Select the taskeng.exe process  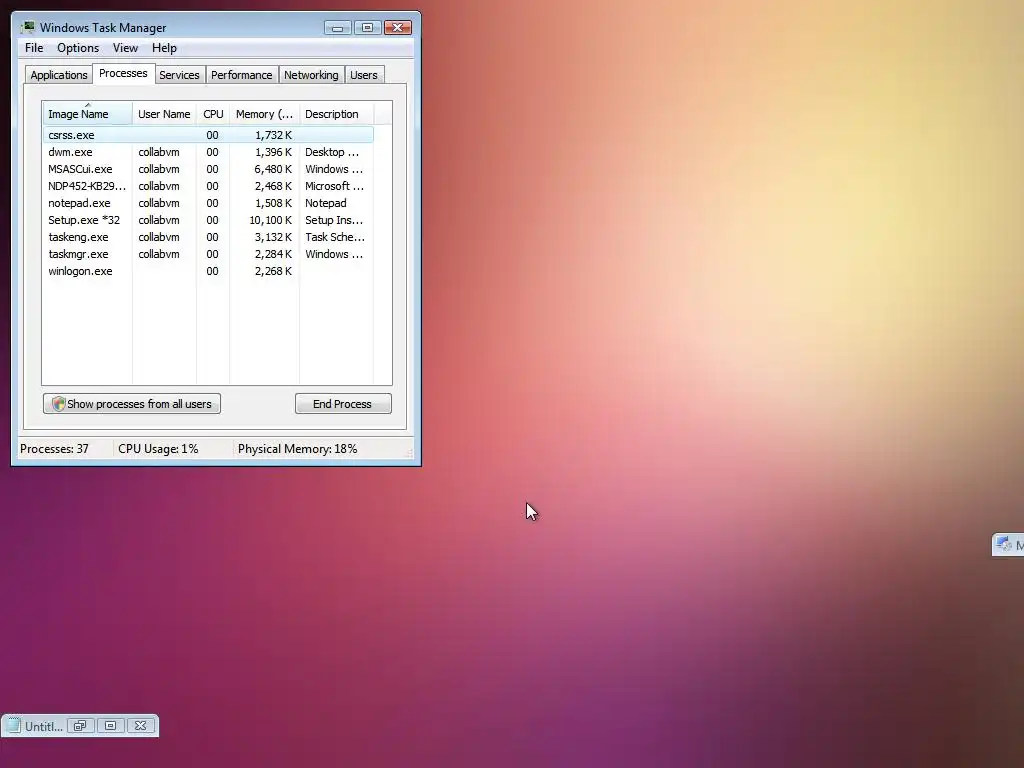point(208,237)
